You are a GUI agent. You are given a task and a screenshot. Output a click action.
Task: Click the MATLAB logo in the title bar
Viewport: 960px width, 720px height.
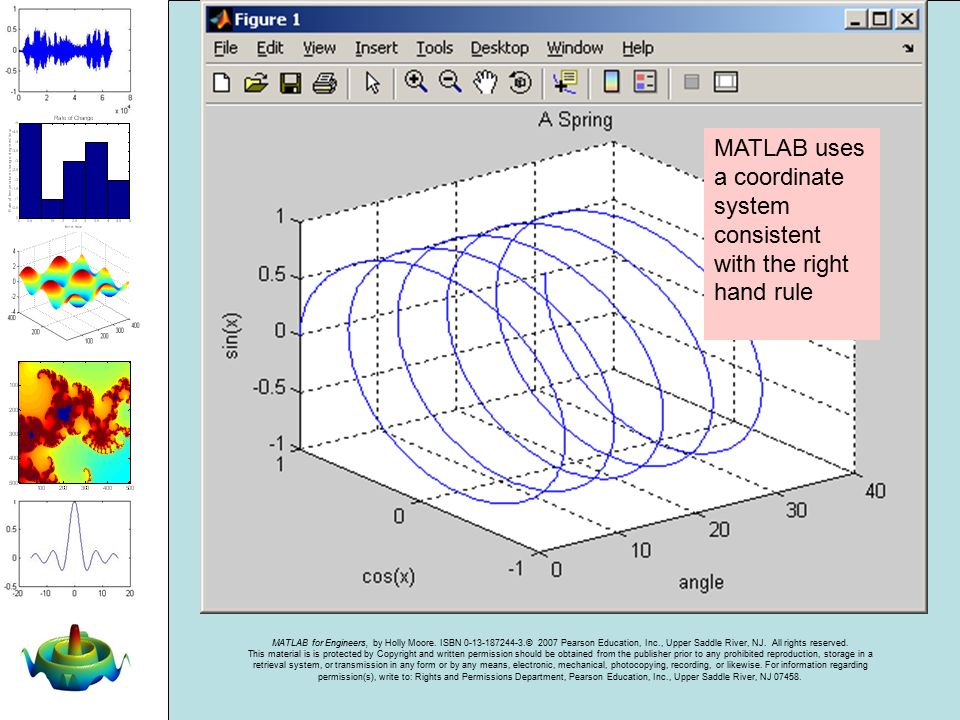tap(220, 20)
